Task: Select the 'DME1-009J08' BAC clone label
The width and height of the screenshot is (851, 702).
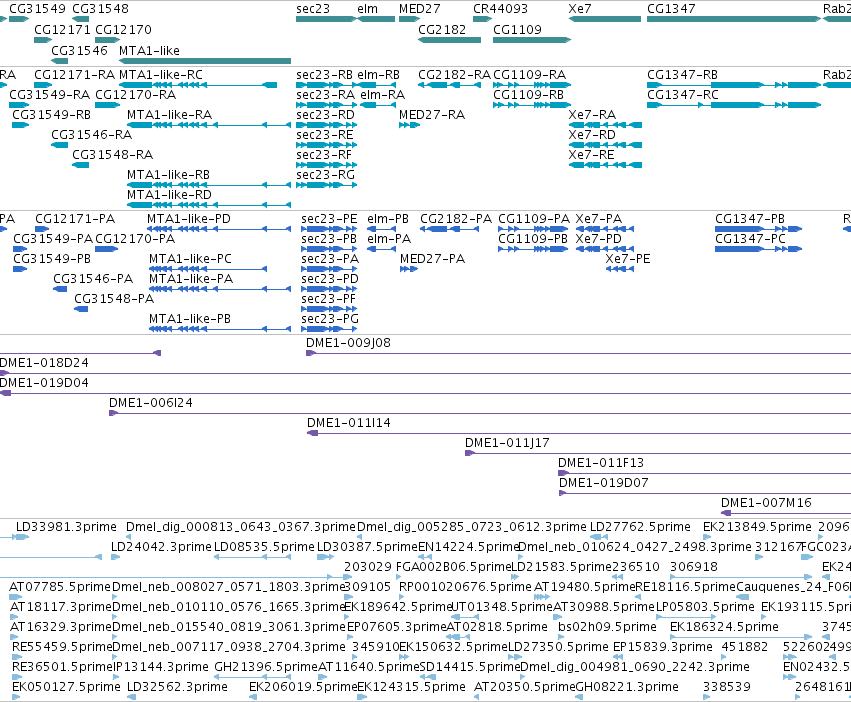Action: click(x=348, y=343)
